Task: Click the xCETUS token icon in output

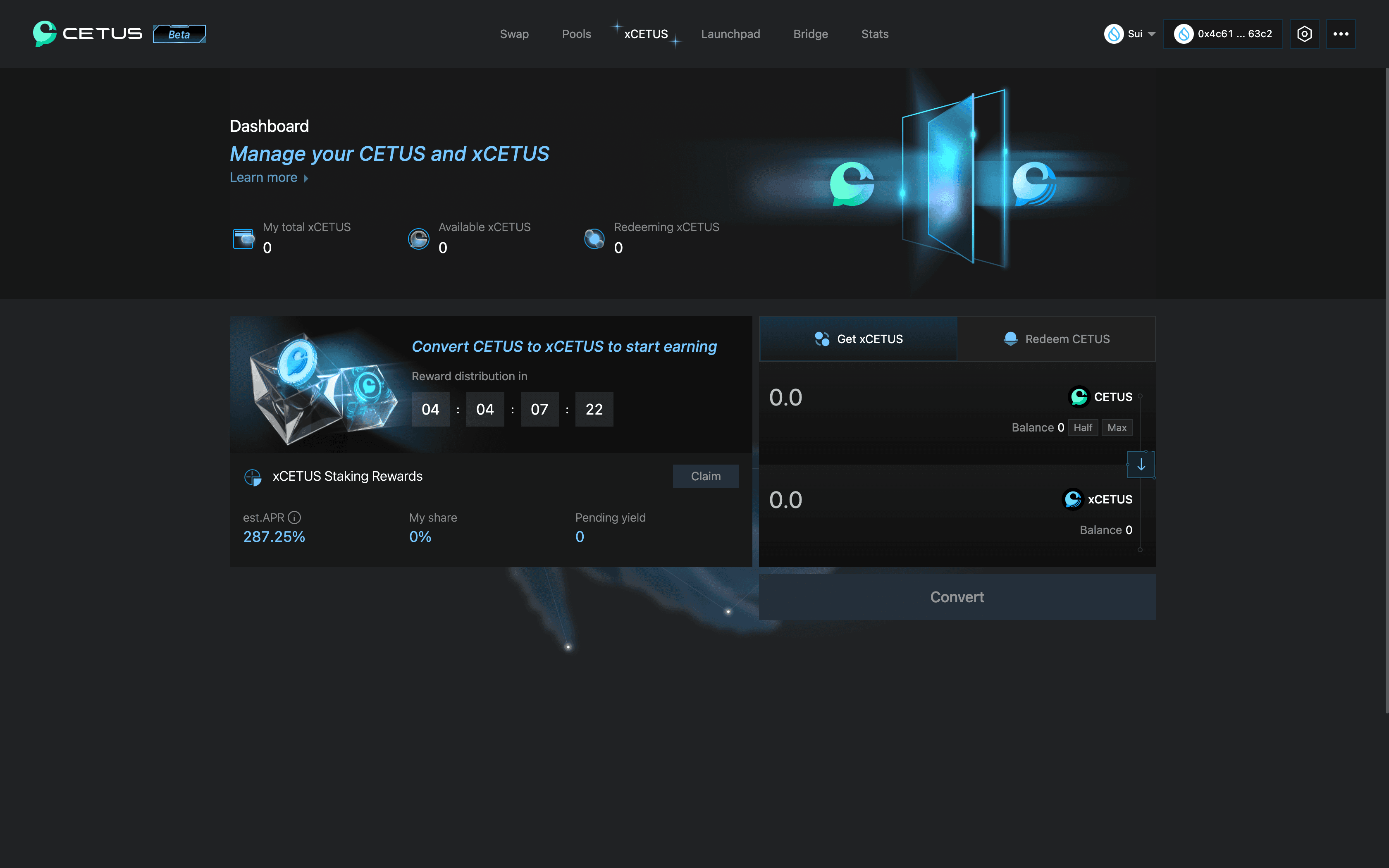Action: tap(1073, 499)
